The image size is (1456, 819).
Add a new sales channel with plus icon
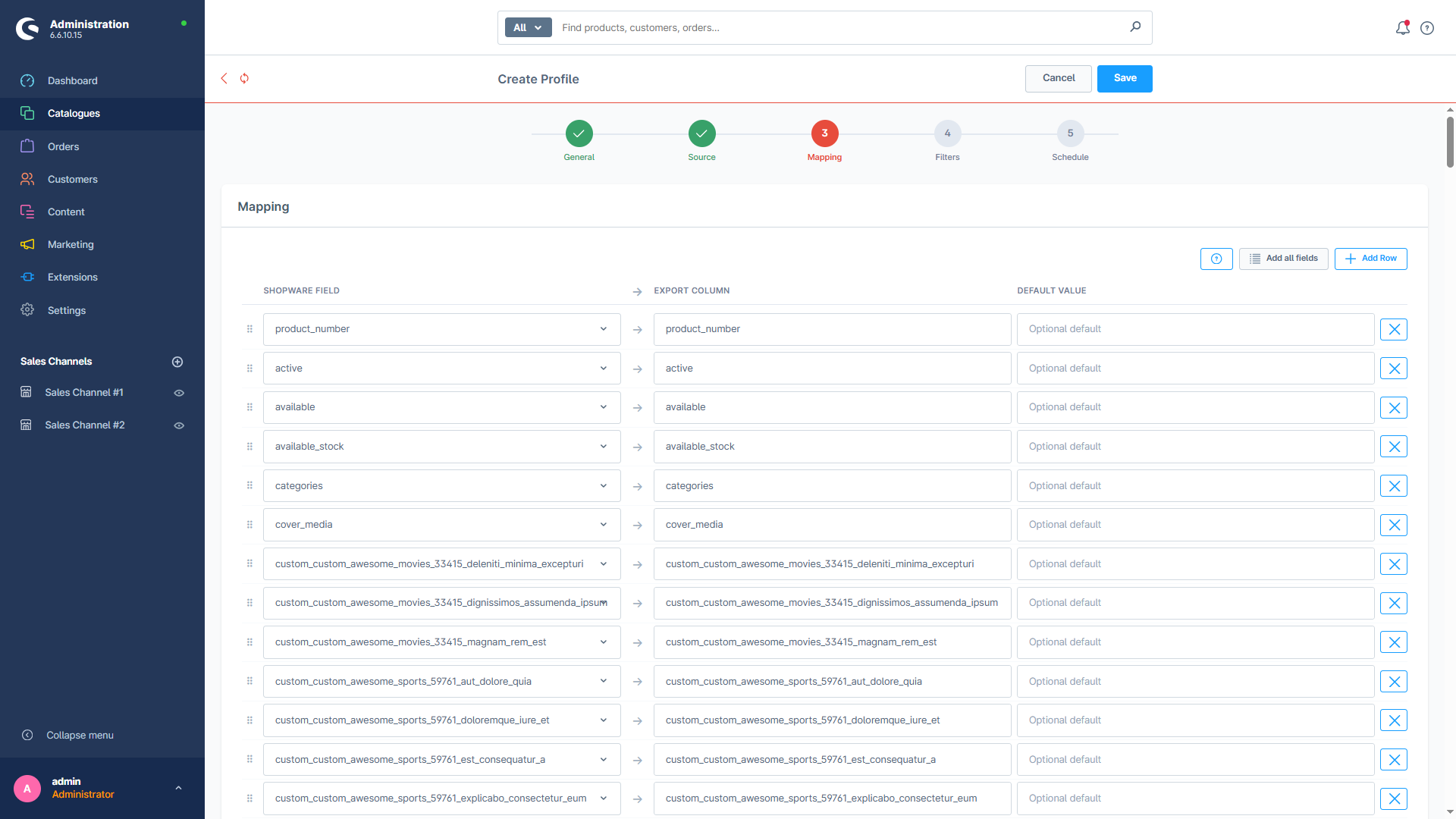click(177, 362)
